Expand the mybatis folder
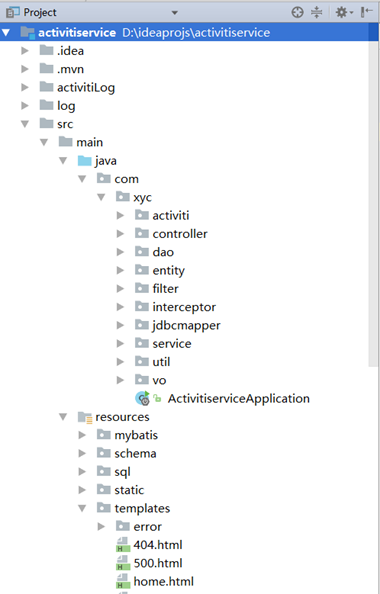Screen dimensions: 380x594 (x=82, y=435)
